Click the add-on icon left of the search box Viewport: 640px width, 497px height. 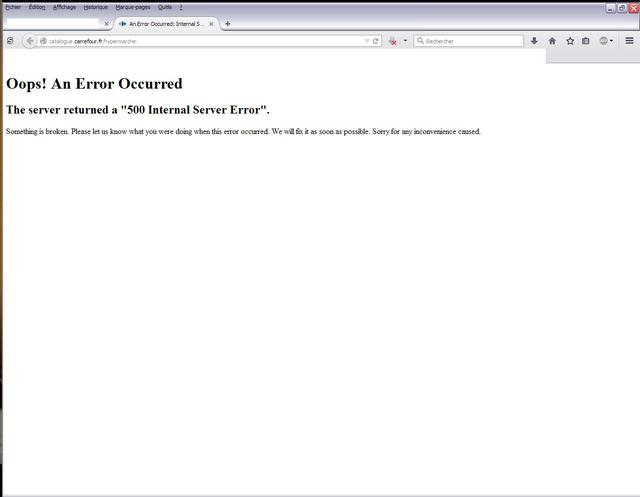coord(393,41)
